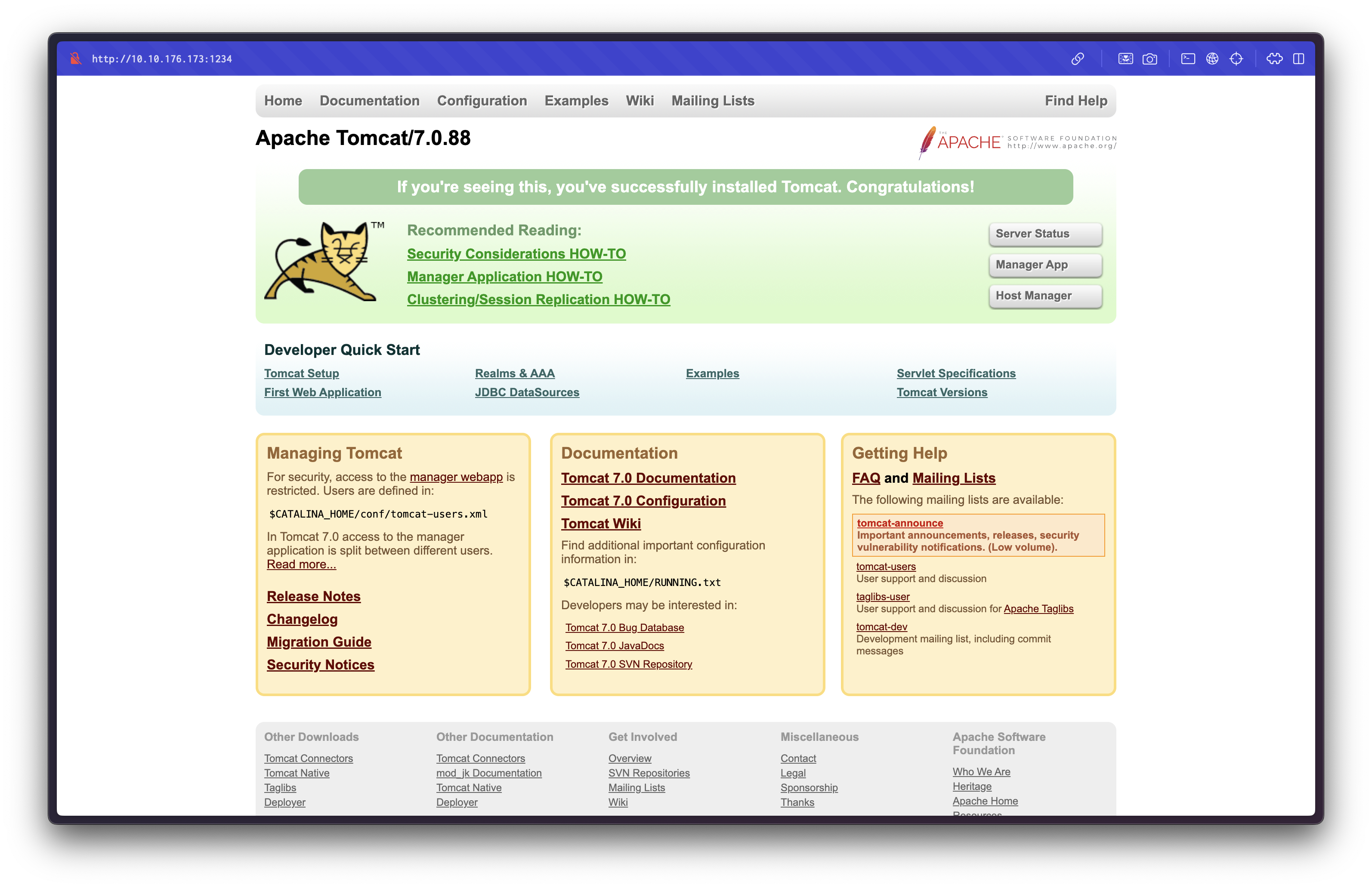Click the camera screenshot icon
Screen dimensions: 1372x888
tap(1150, 59)
